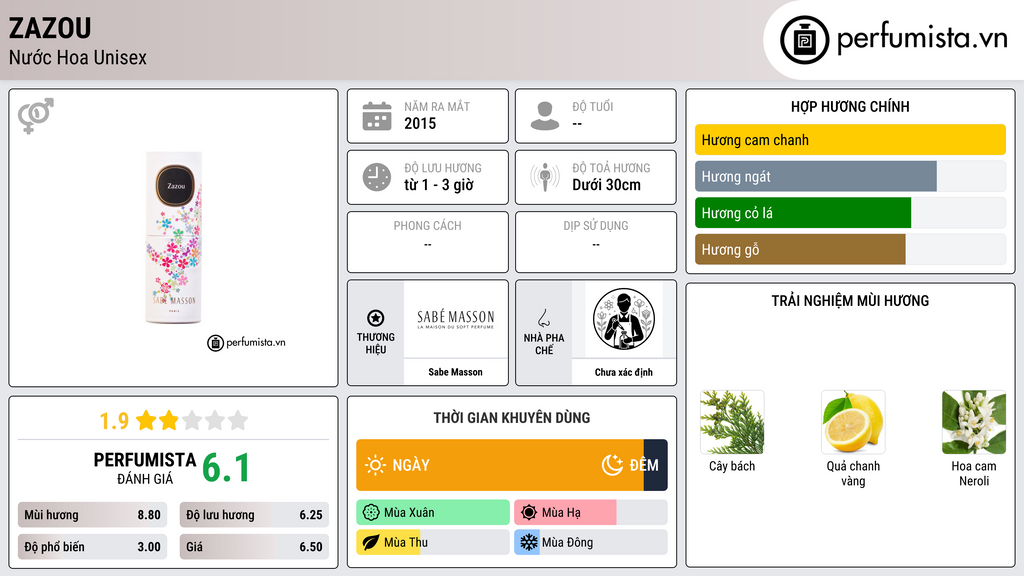Click the perfumista.vn bottle logo icon
The width and height of the screenshot is (1024, 576).
click(x=804, y=40)
